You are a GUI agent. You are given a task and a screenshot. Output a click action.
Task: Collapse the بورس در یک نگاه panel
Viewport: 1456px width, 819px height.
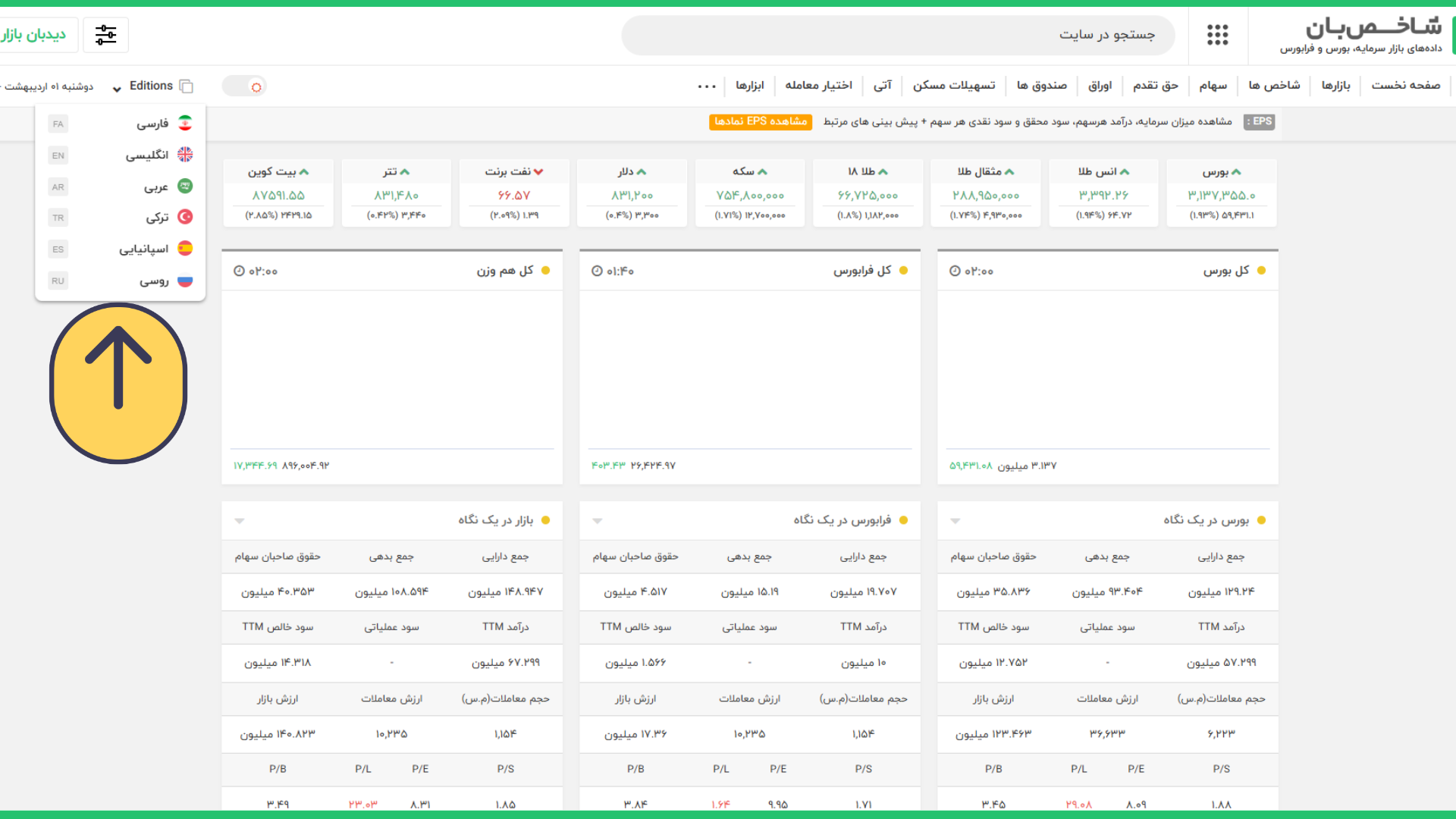point(955,521)
